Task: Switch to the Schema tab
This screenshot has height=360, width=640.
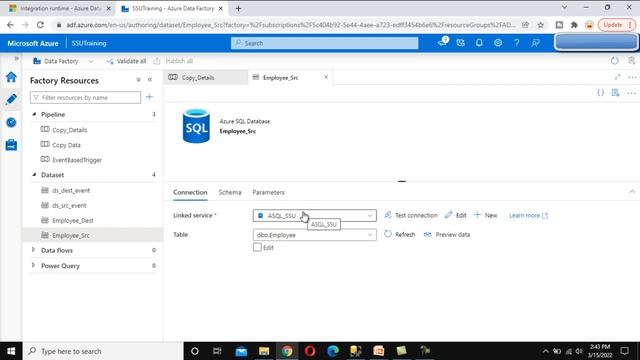Action: click(x=230, y=192)
